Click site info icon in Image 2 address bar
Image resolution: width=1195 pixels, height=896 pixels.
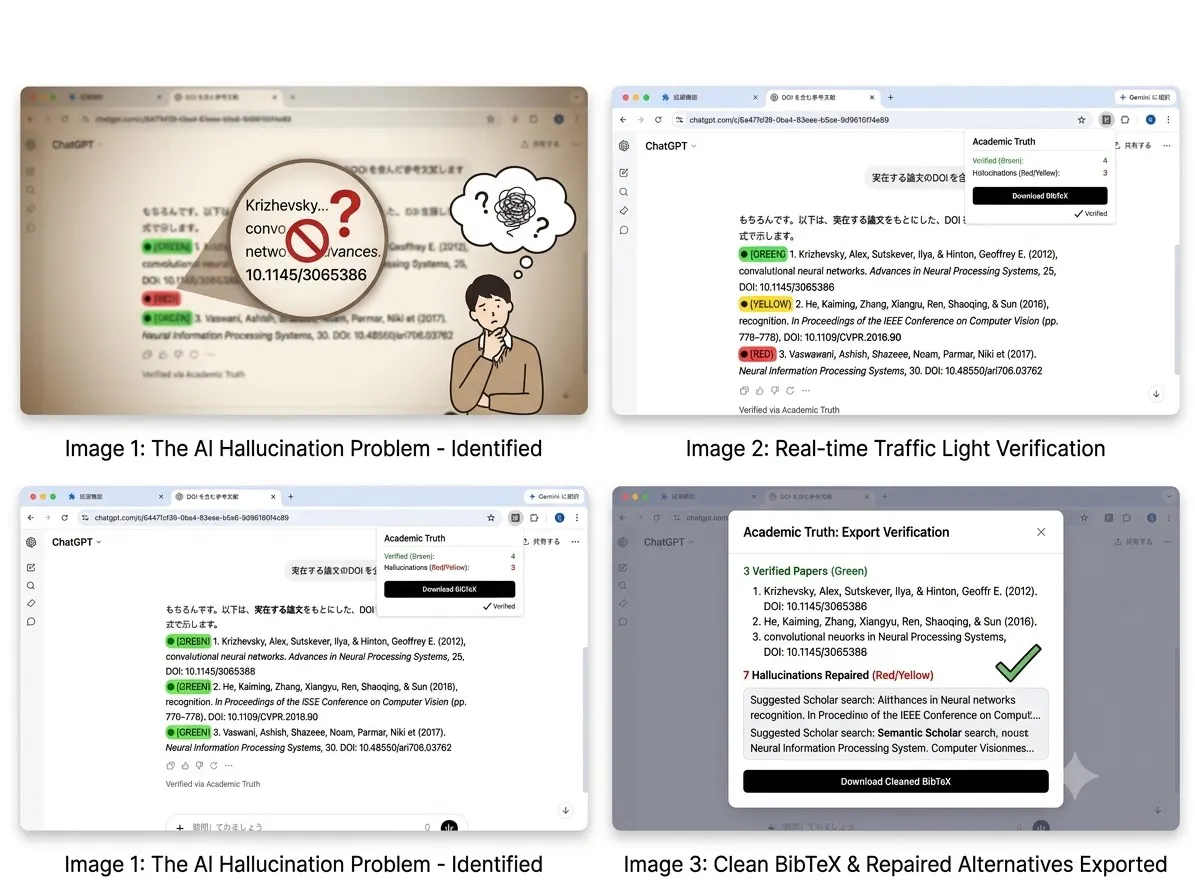(679, 120)
